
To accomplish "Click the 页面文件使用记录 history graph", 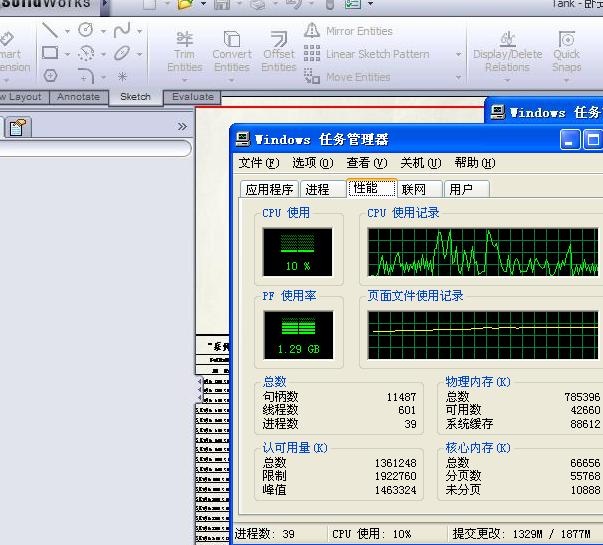I will tap(483, 335).
